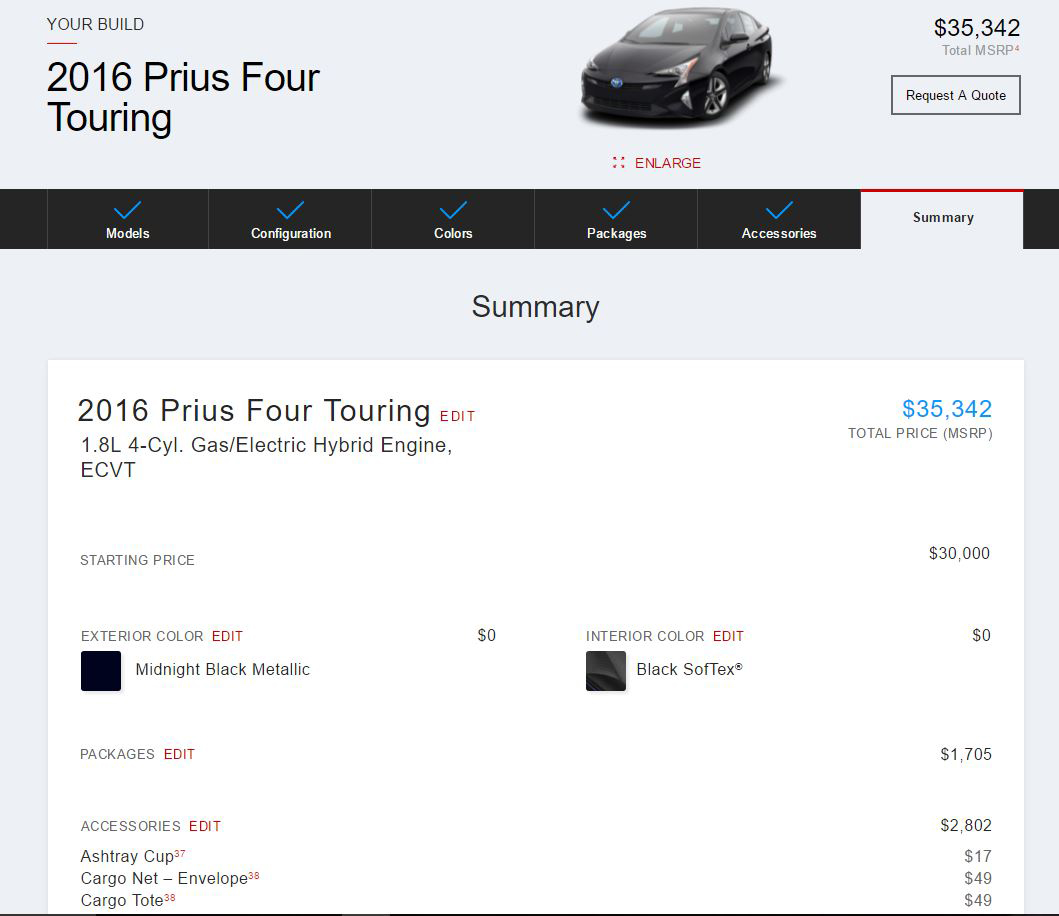Edit the exterior color selection
The image size is (1059, 916).
tap(227, 637)
